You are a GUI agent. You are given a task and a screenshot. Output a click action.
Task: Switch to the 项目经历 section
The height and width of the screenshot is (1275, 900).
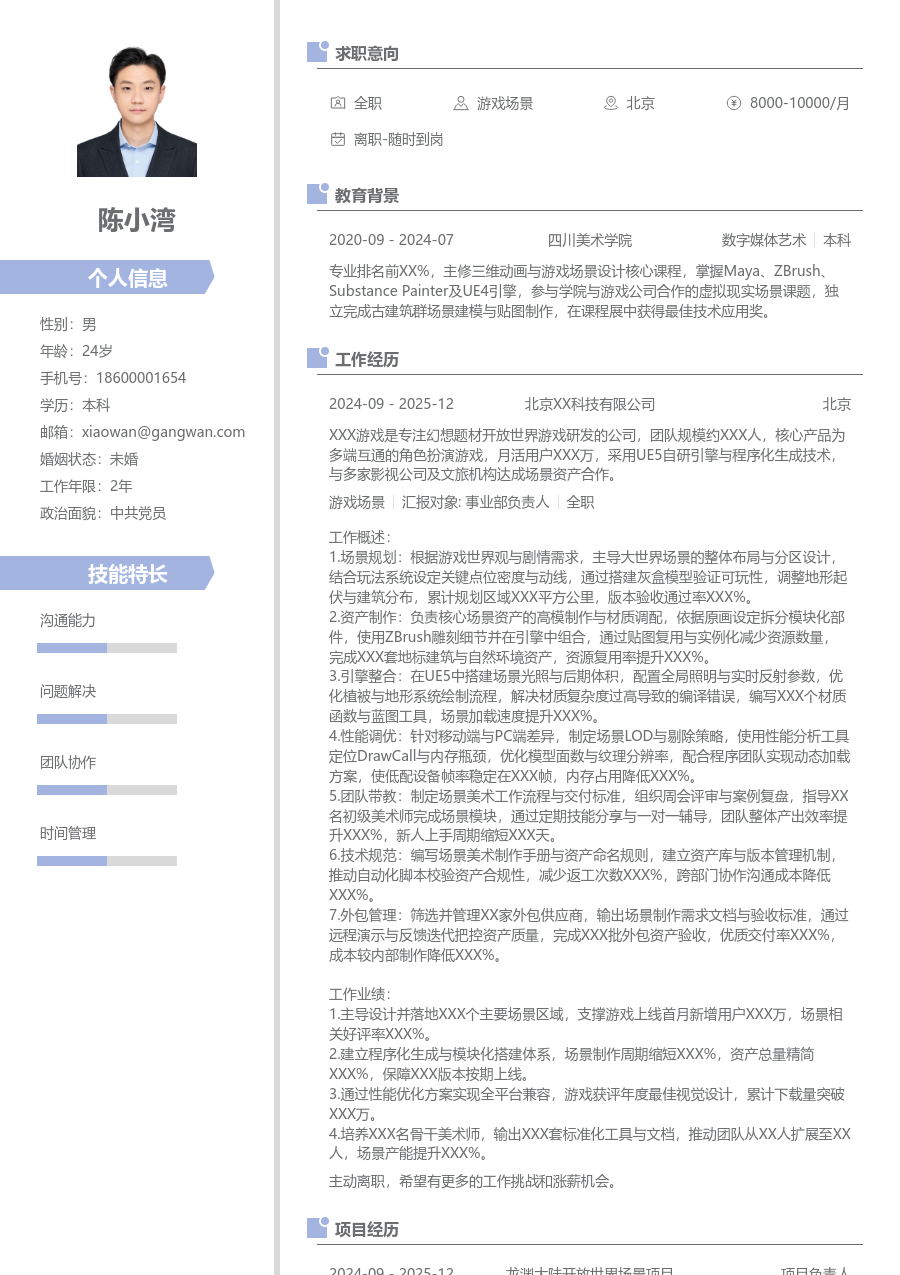tap(367, 1230)
